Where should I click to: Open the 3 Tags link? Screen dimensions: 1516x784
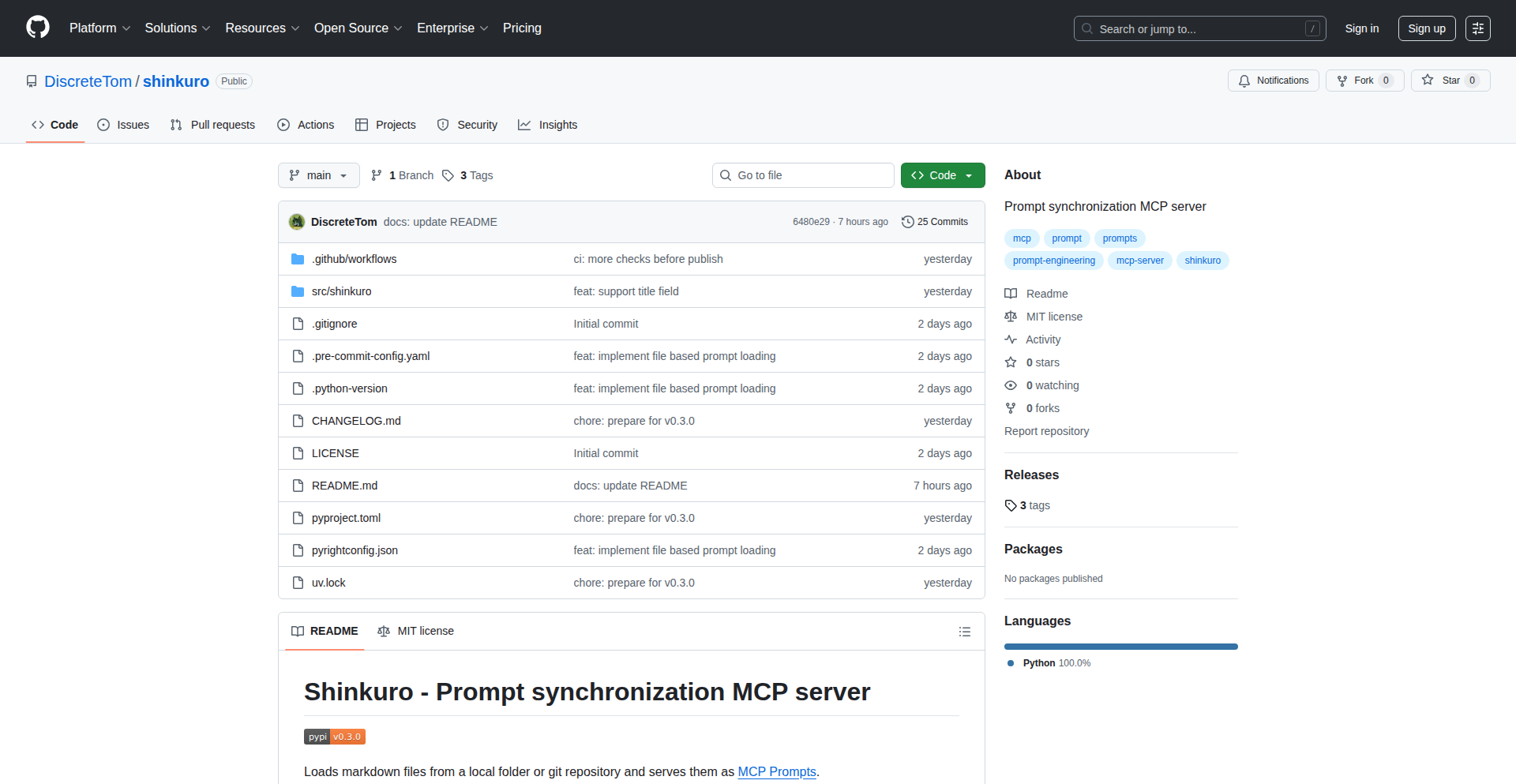(x=468, y=175)
